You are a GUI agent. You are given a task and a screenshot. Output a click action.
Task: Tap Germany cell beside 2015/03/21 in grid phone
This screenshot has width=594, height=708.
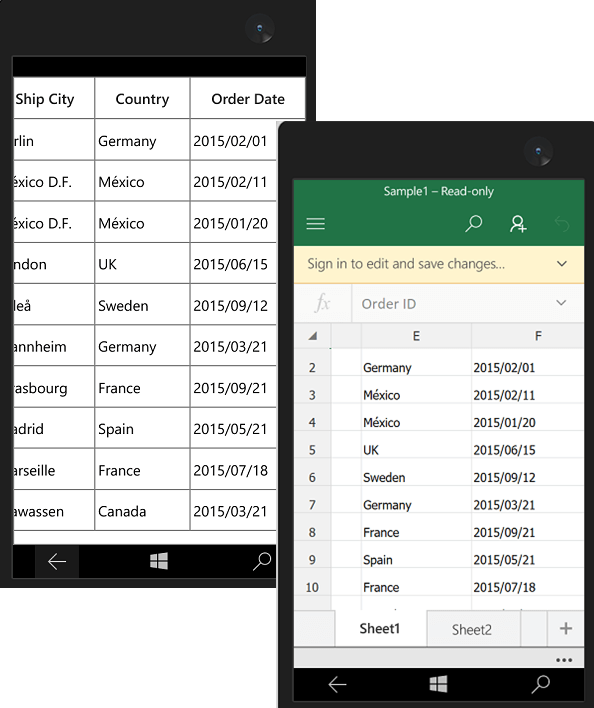(x=142, y=346)
